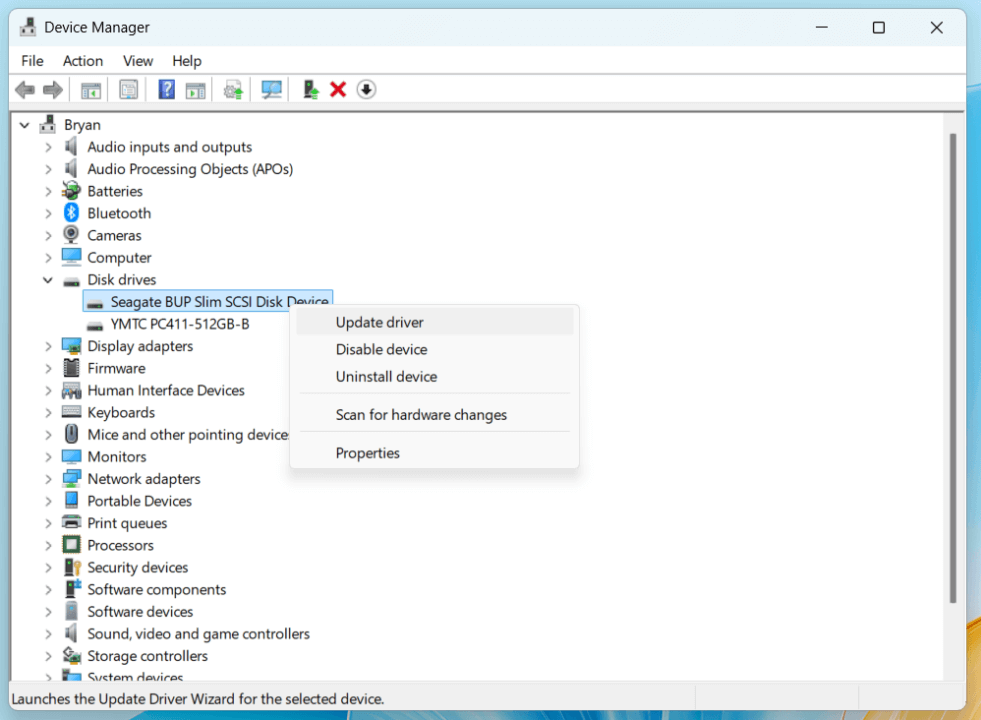Viewport: 981px width, 720px height.
Task: Open Help using the blue question mark icon
Action: point(166,89)
